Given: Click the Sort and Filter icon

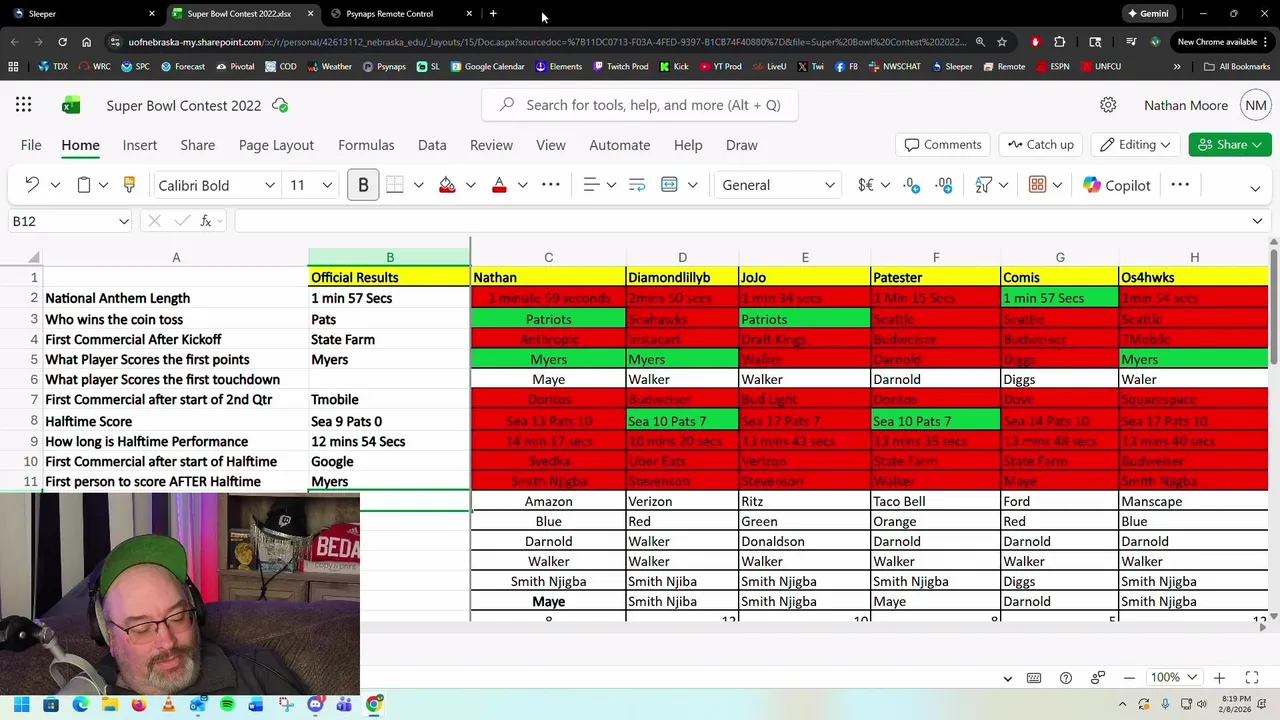Looking at the screenshot, I should (x=984, y=185).
